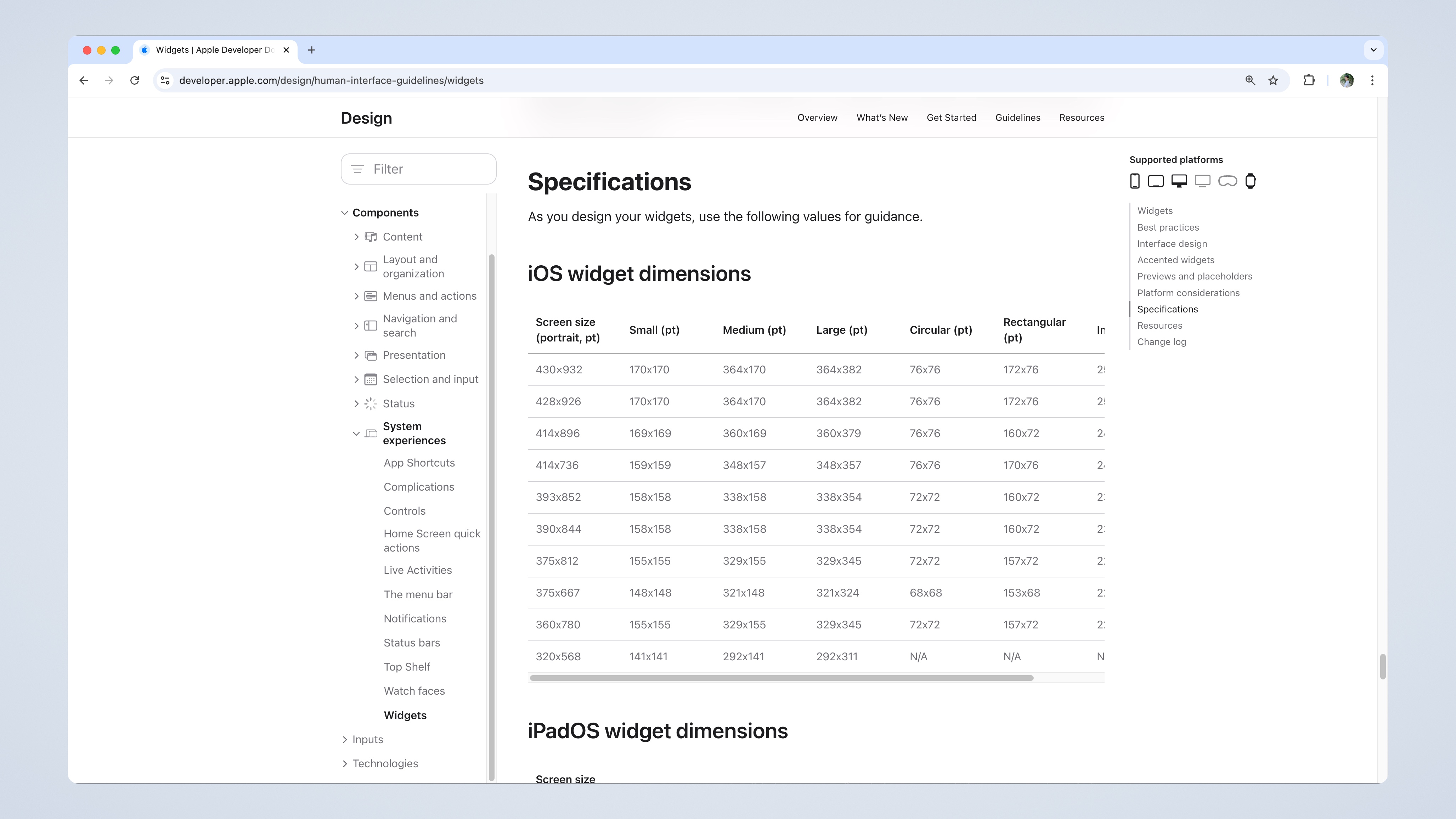Viewport: 1456px width, 819px height.
Task: Collapse the System experiences group
Action: coord(356,434)
